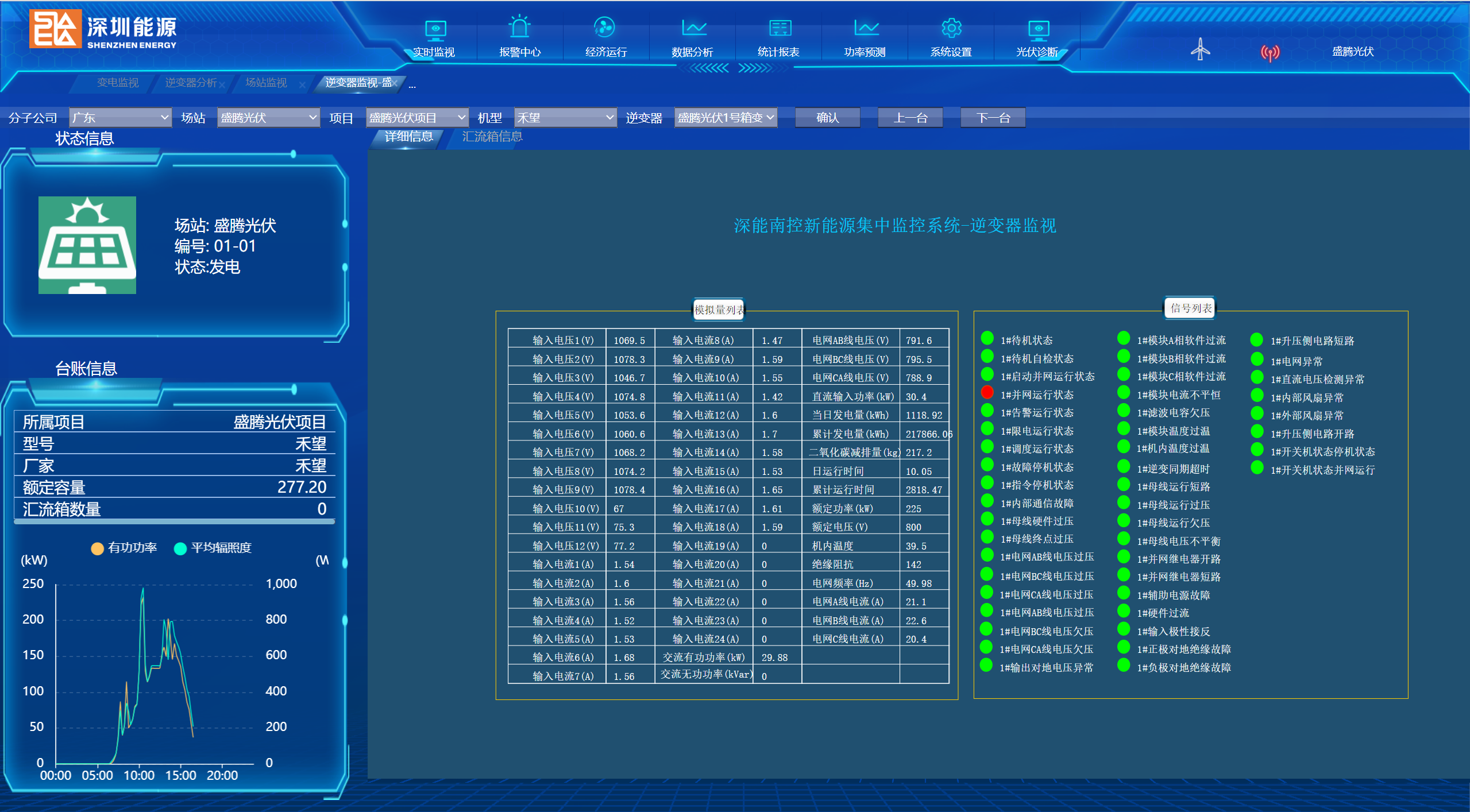
Task: Open the 报警中心 alarm bell icon
Action: coord(519,28)
